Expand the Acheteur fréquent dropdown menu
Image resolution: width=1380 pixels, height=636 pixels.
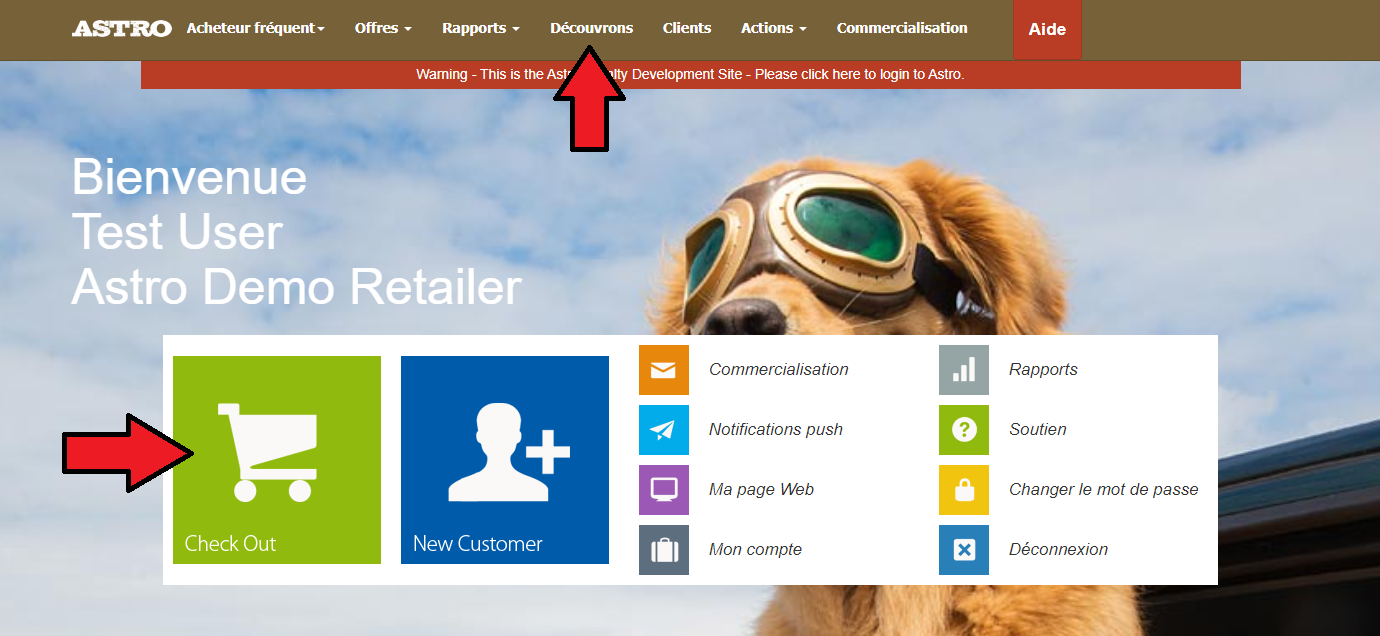255,28
